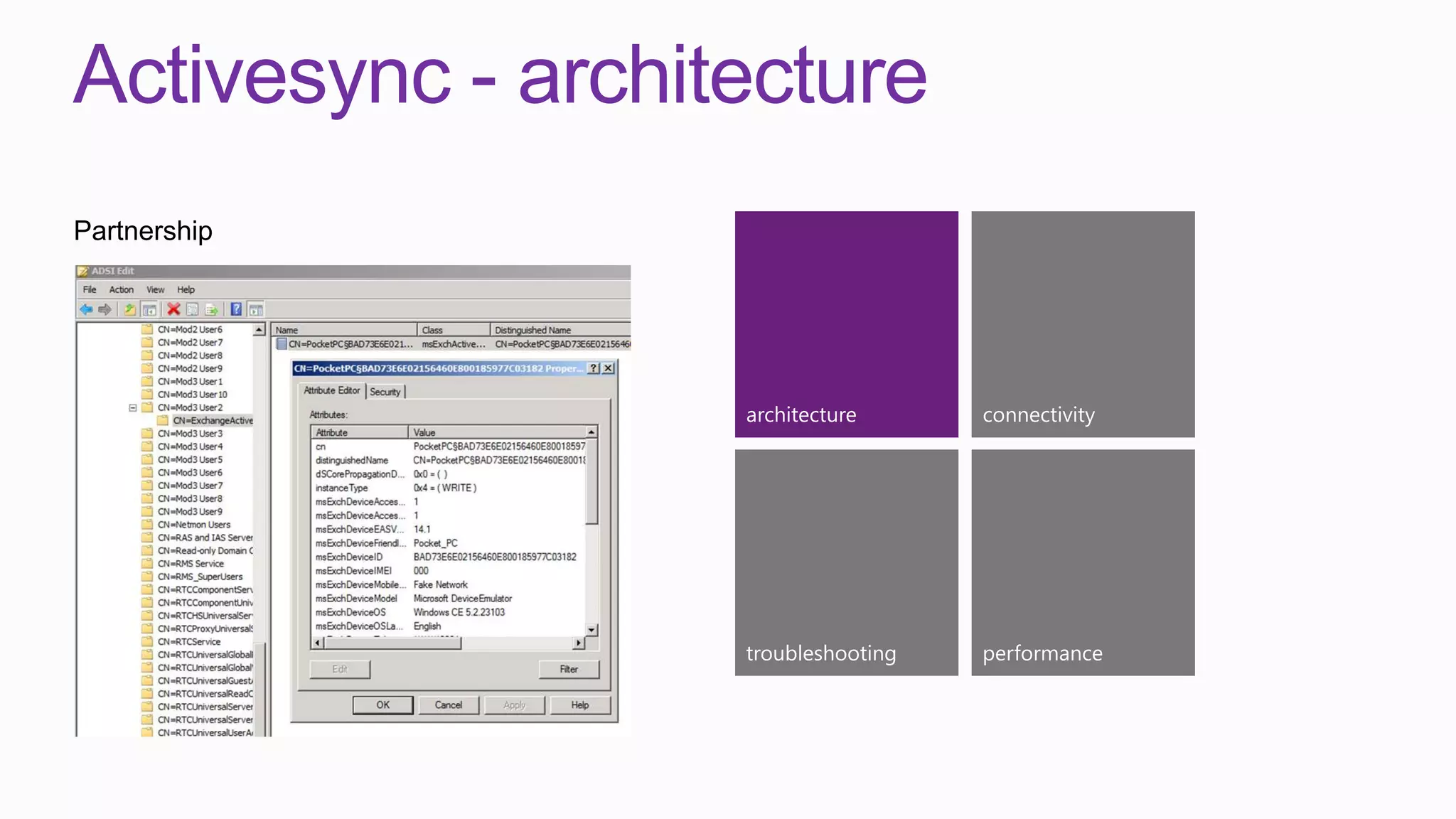Toggle the Show/Hide Action Pane toolbar icon
Viewport: 1456px width, 819px height.
coord(256,309)
